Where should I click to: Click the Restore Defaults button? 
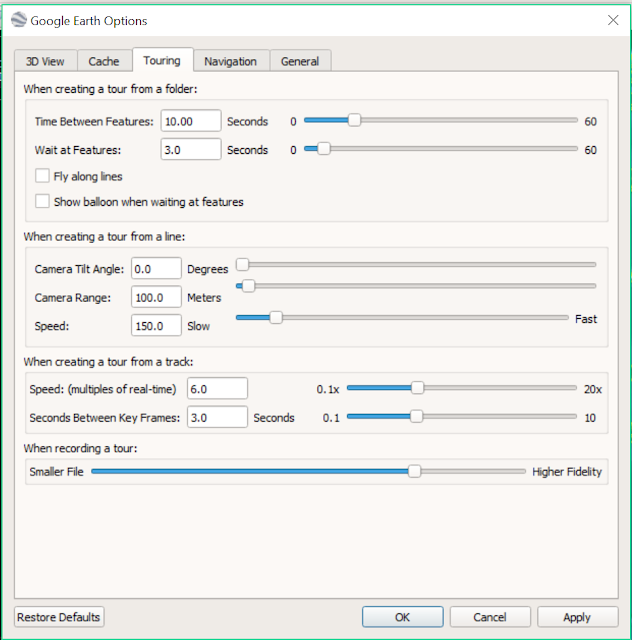point(59,617)
